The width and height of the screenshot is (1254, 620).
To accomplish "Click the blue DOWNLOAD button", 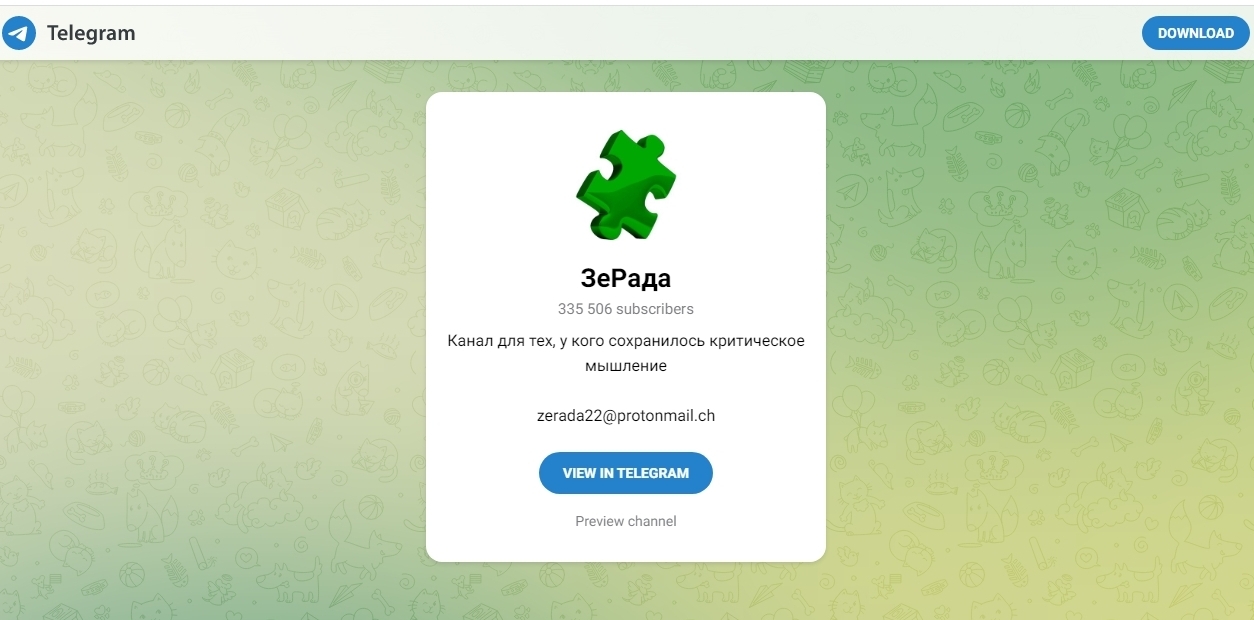I will (x=1196, y=33).
